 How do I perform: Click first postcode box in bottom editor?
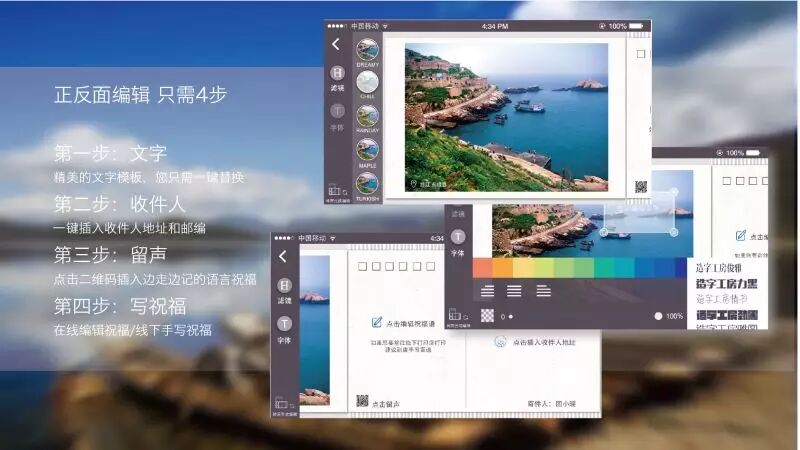click(362, 266)
